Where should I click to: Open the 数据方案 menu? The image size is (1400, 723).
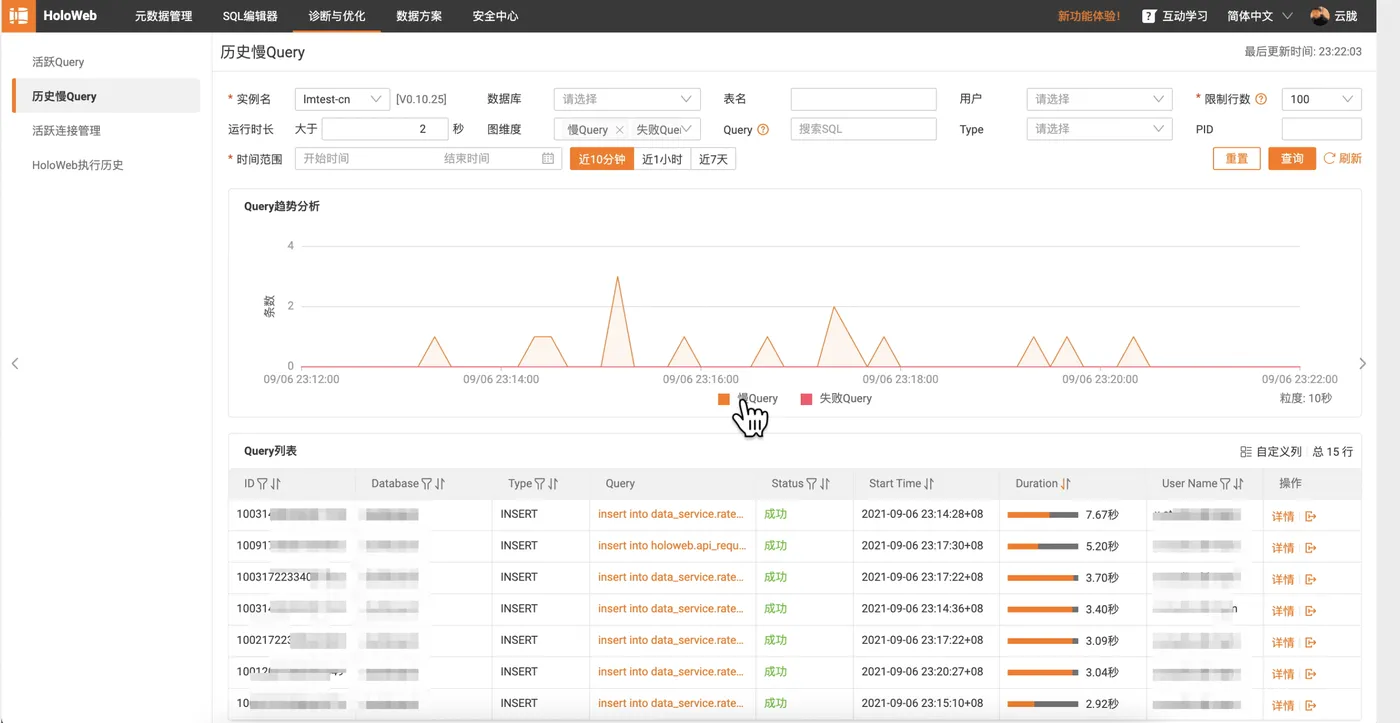pyautogui.click(x=419, y=16)
